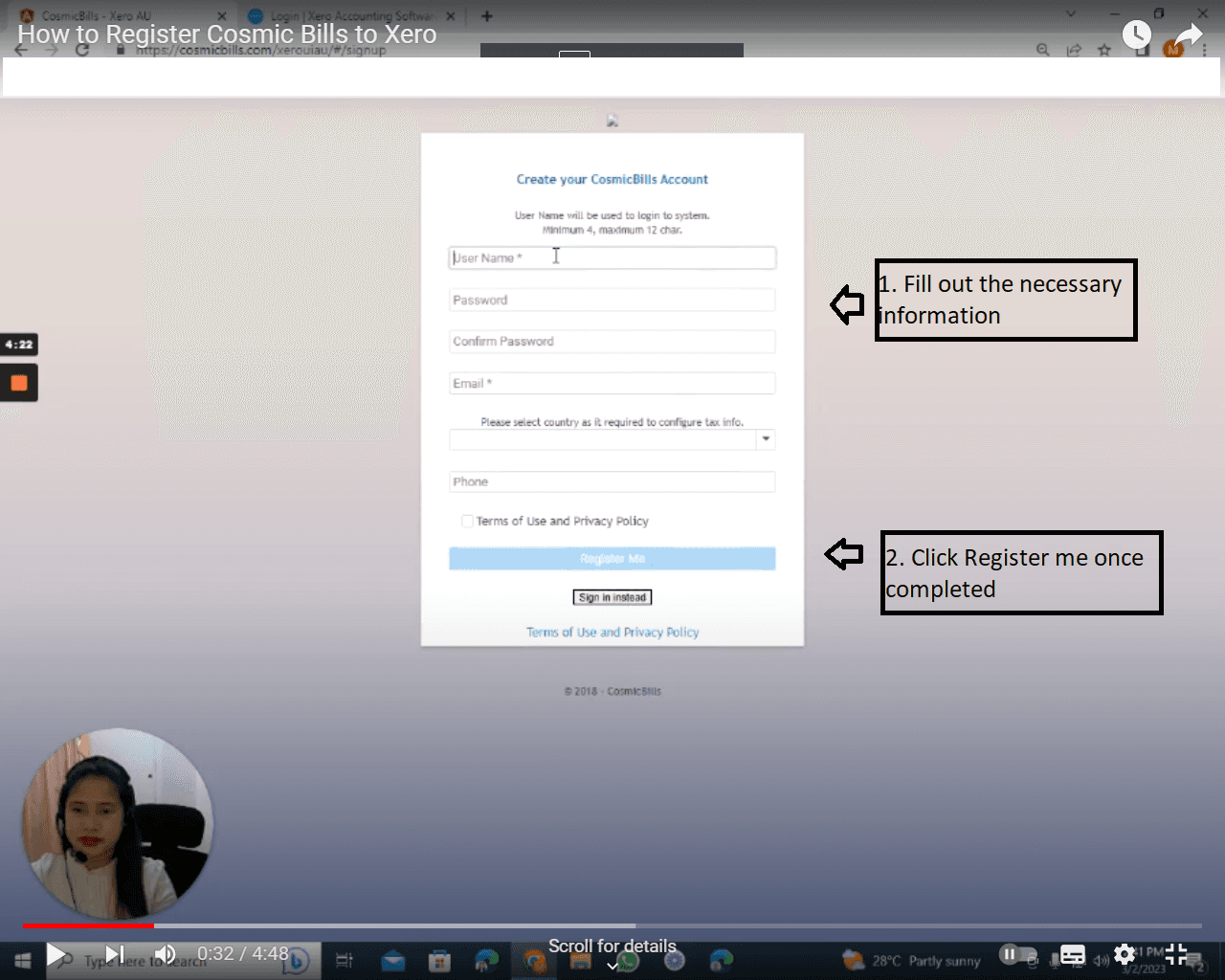
Task: Click the share page icon in address bar
Action: coord(1074,50)
